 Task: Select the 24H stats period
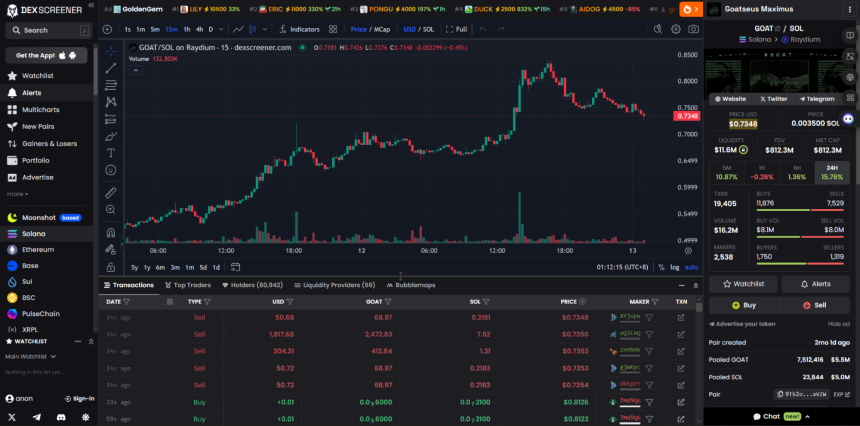[x=832, y=173]
